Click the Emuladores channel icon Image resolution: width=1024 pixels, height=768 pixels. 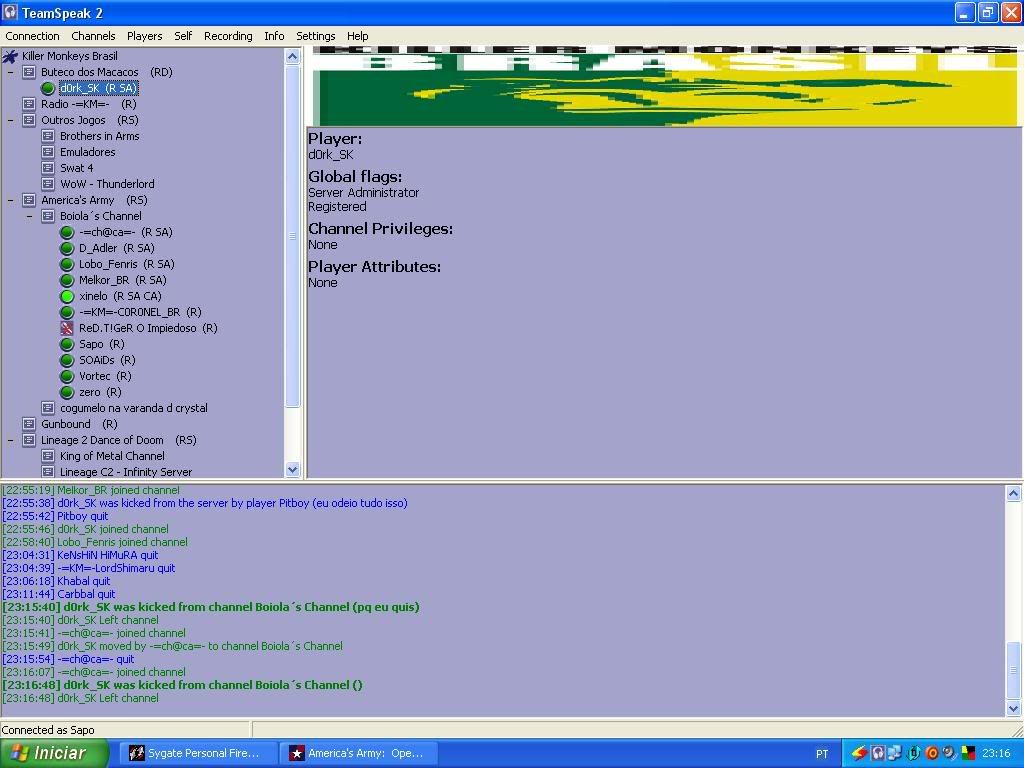48,152
